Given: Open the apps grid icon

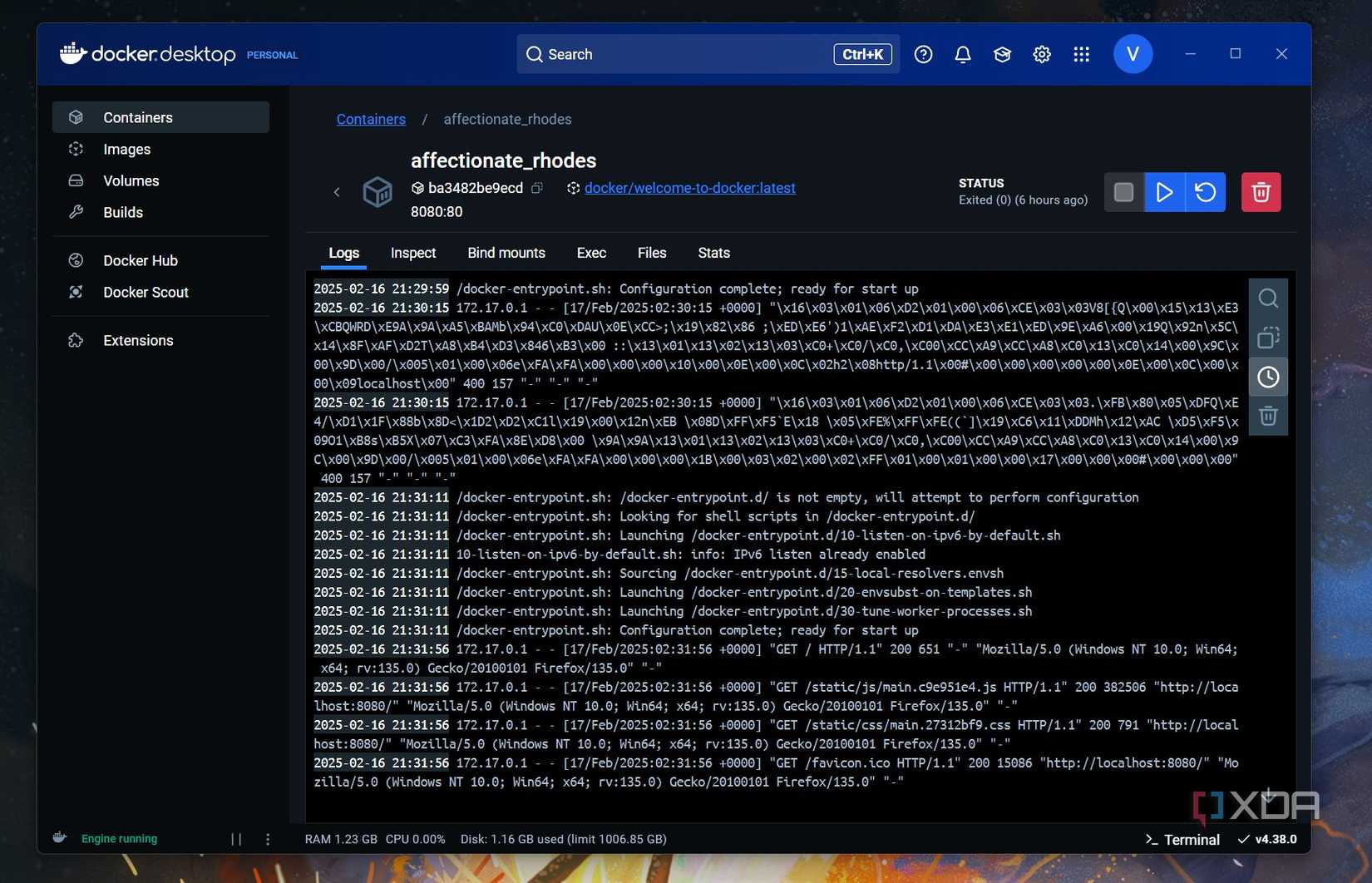Looking at the screenshot, I should tap(1081, 54).
